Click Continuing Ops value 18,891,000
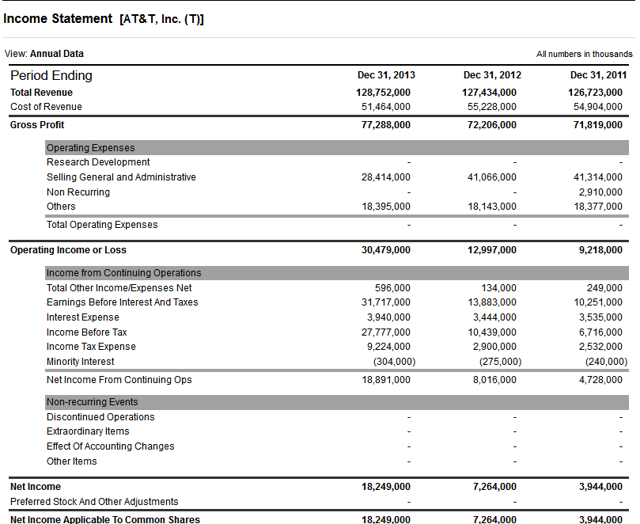Image resolution: width=640 pixels, height=524 pixels. pyautogui.click(x=386, y=380)
